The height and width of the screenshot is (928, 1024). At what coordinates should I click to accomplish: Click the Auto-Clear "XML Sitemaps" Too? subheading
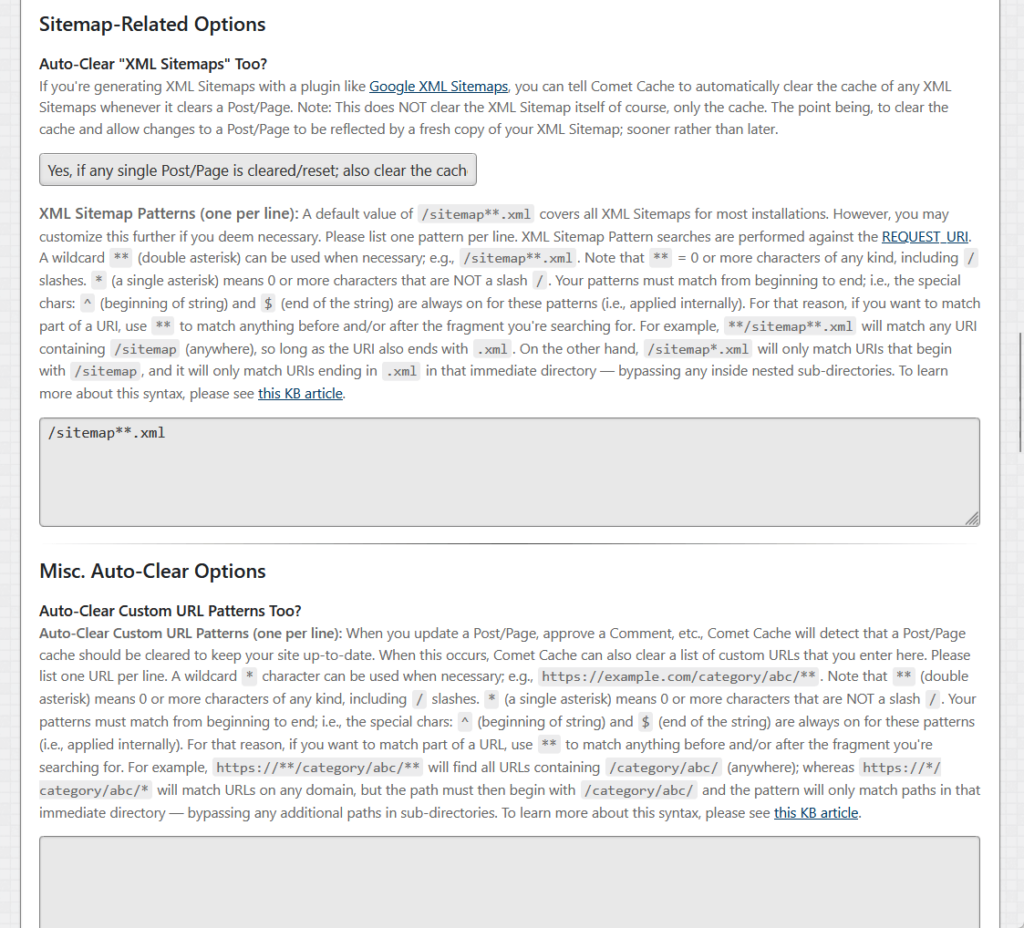(x=153, y=63)
